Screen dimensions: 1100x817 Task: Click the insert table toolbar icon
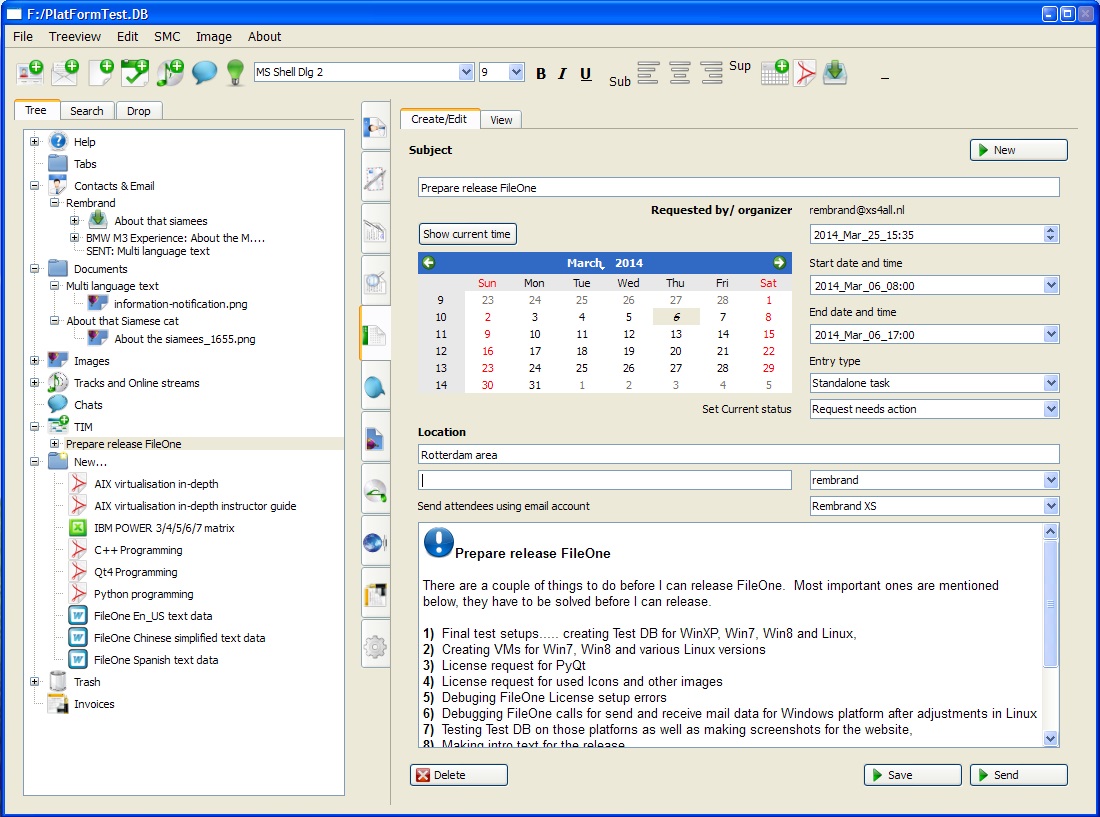click(774, 73)
